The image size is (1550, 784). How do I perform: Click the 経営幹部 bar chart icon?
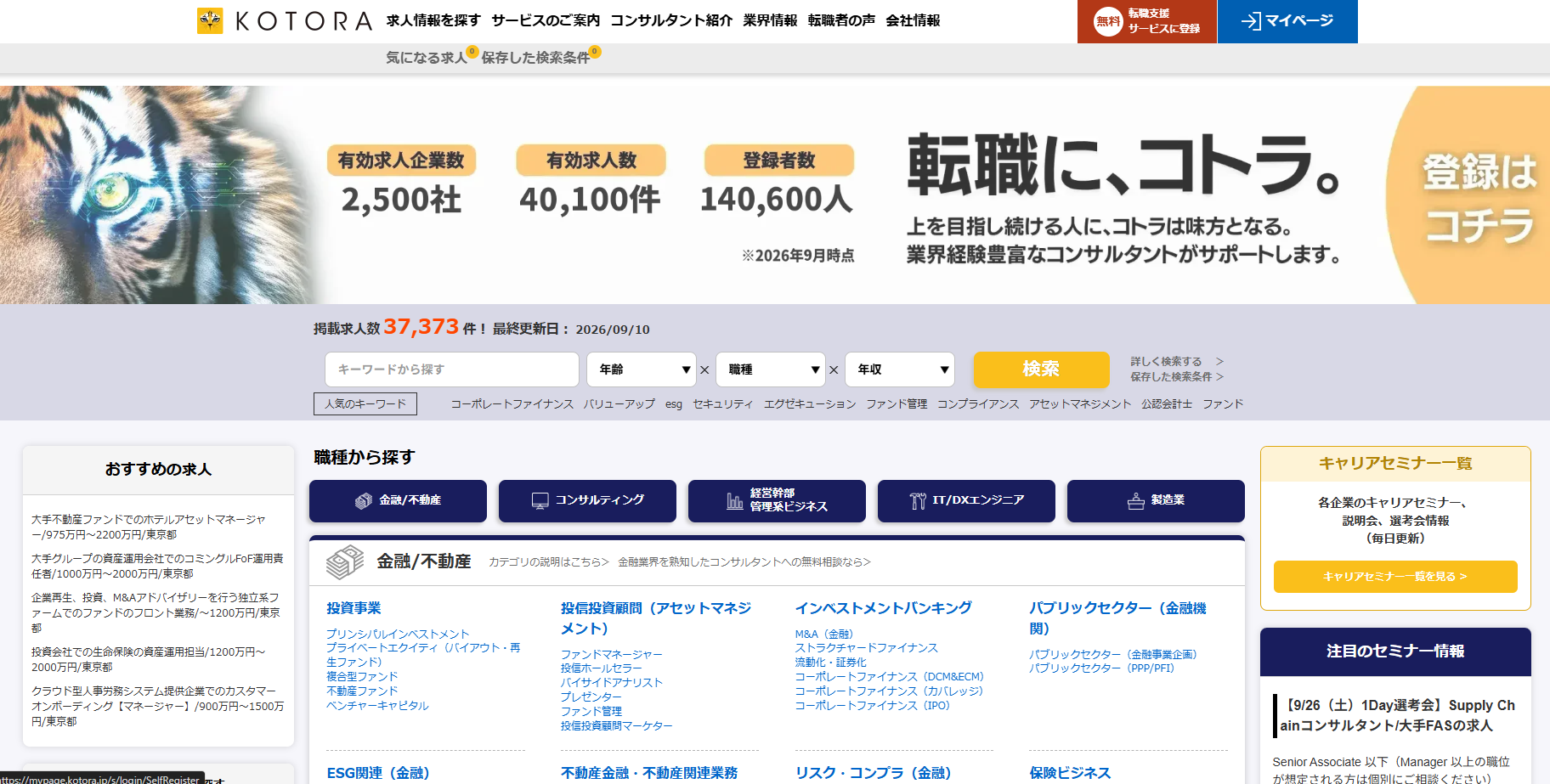click(734, 501)
